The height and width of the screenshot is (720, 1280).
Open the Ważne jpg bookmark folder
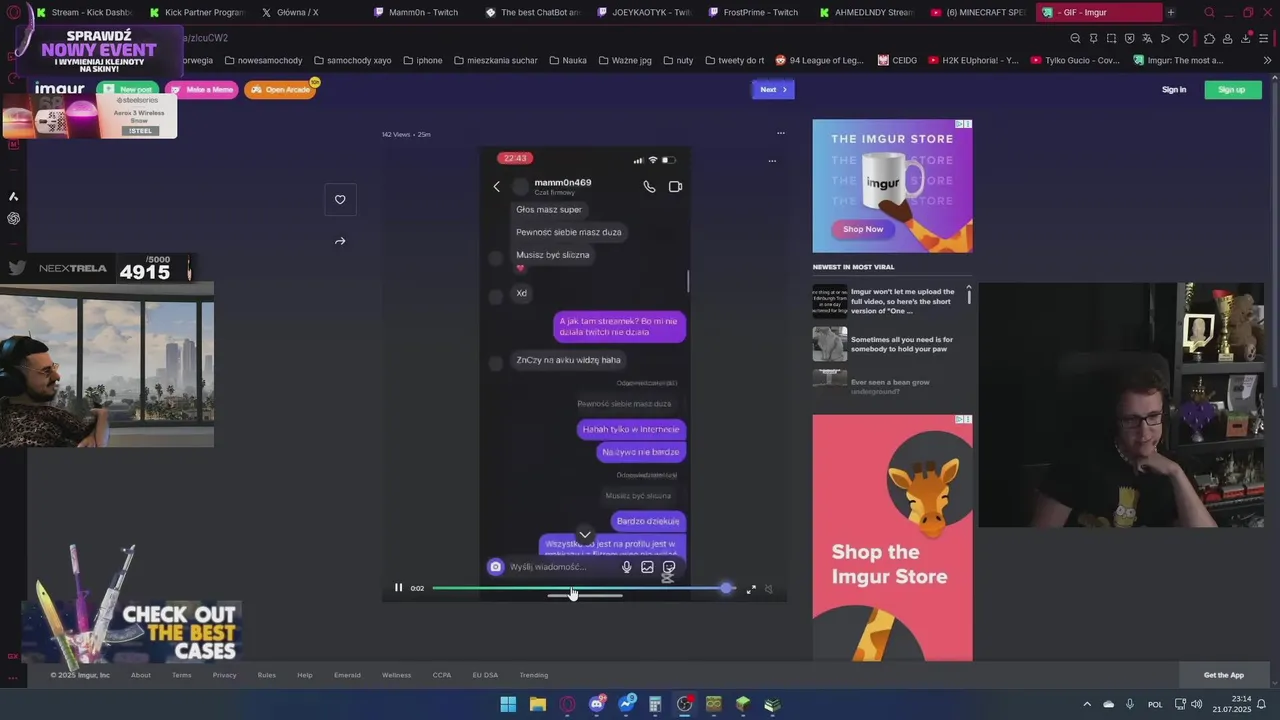point(625,60)
